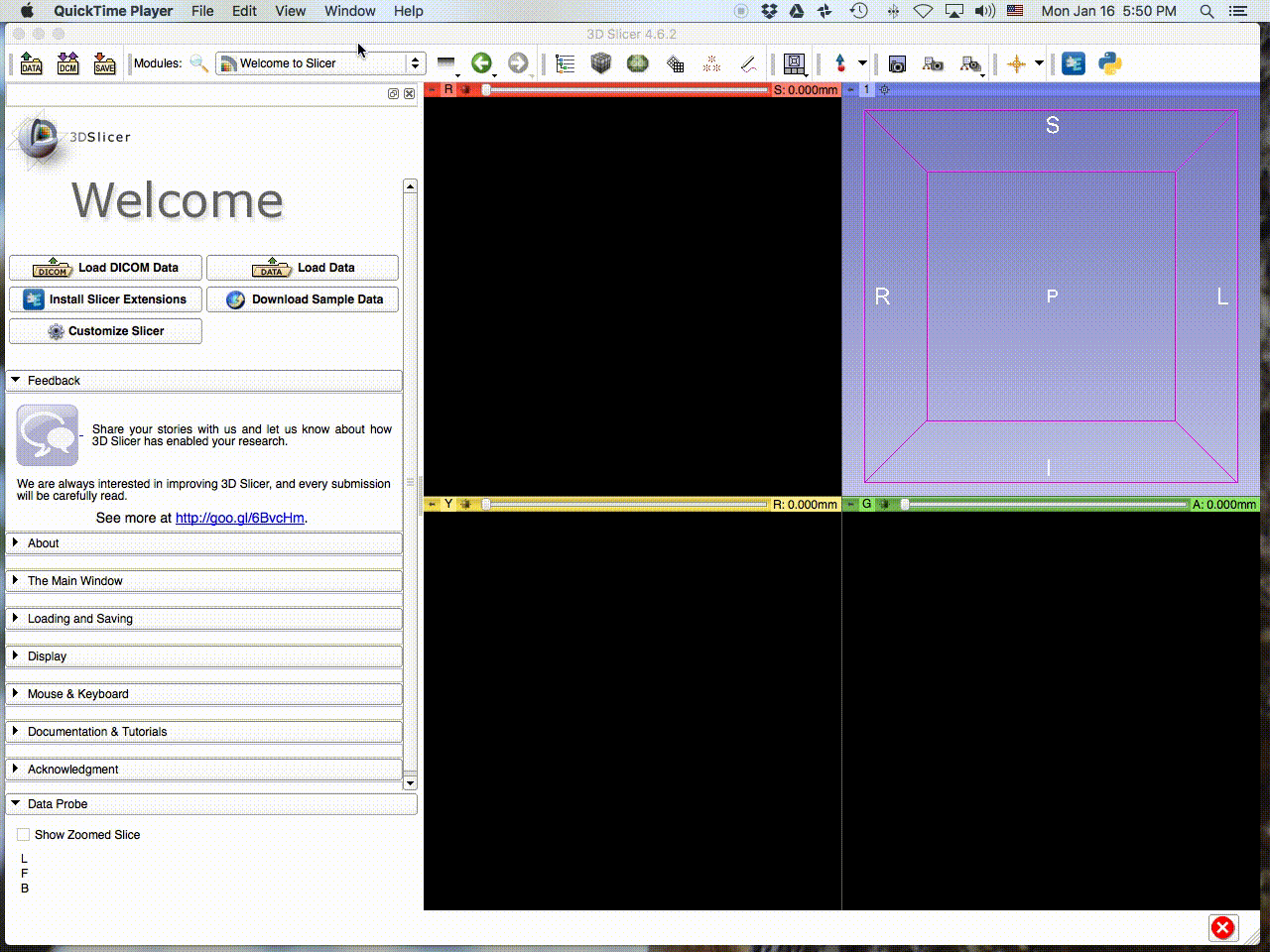Open the QuickTime Player menu
1270x952 pixels.
click(113, 11)
